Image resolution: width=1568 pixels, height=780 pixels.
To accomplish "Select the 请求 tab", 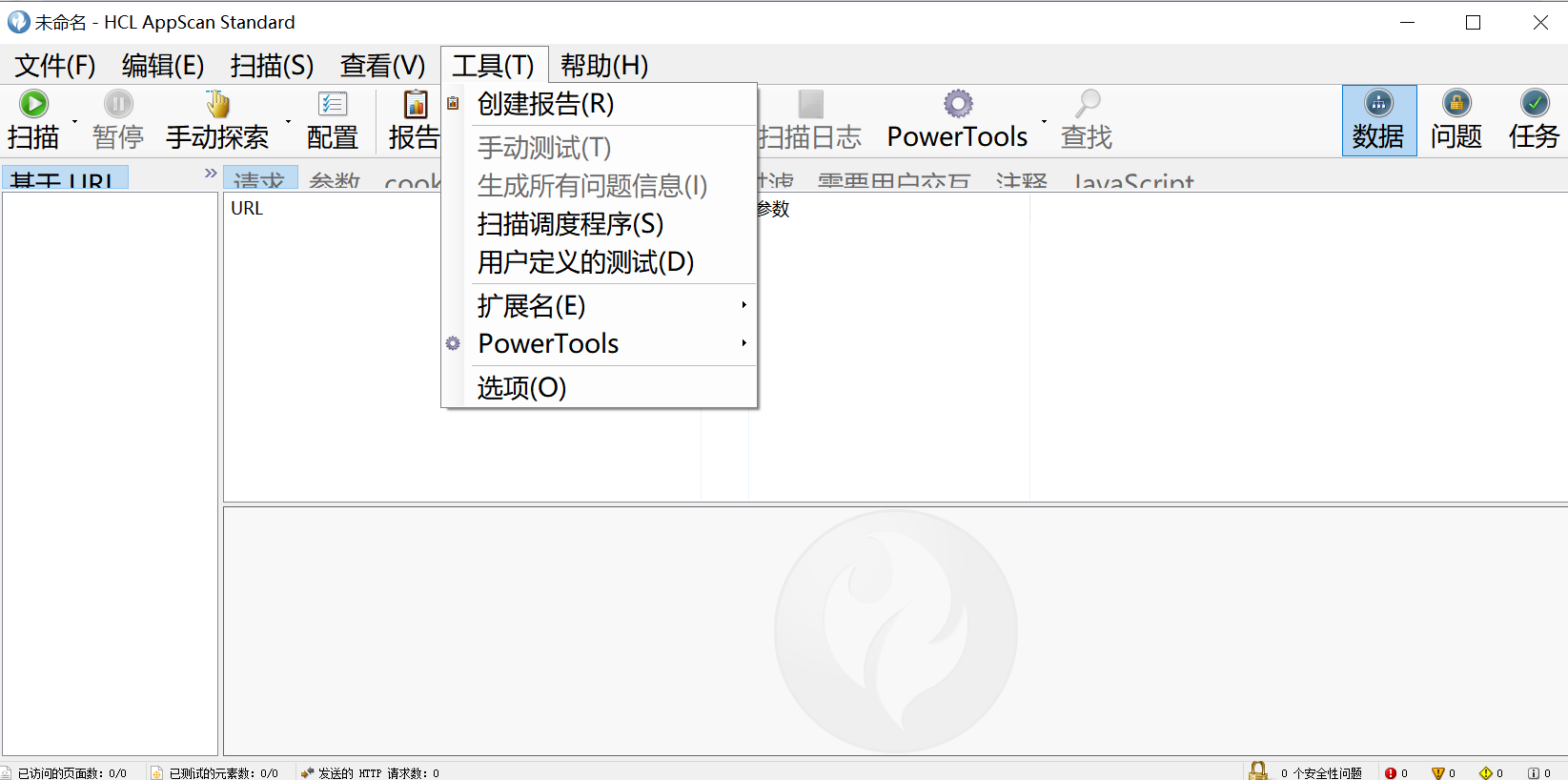I will point(260,177).
